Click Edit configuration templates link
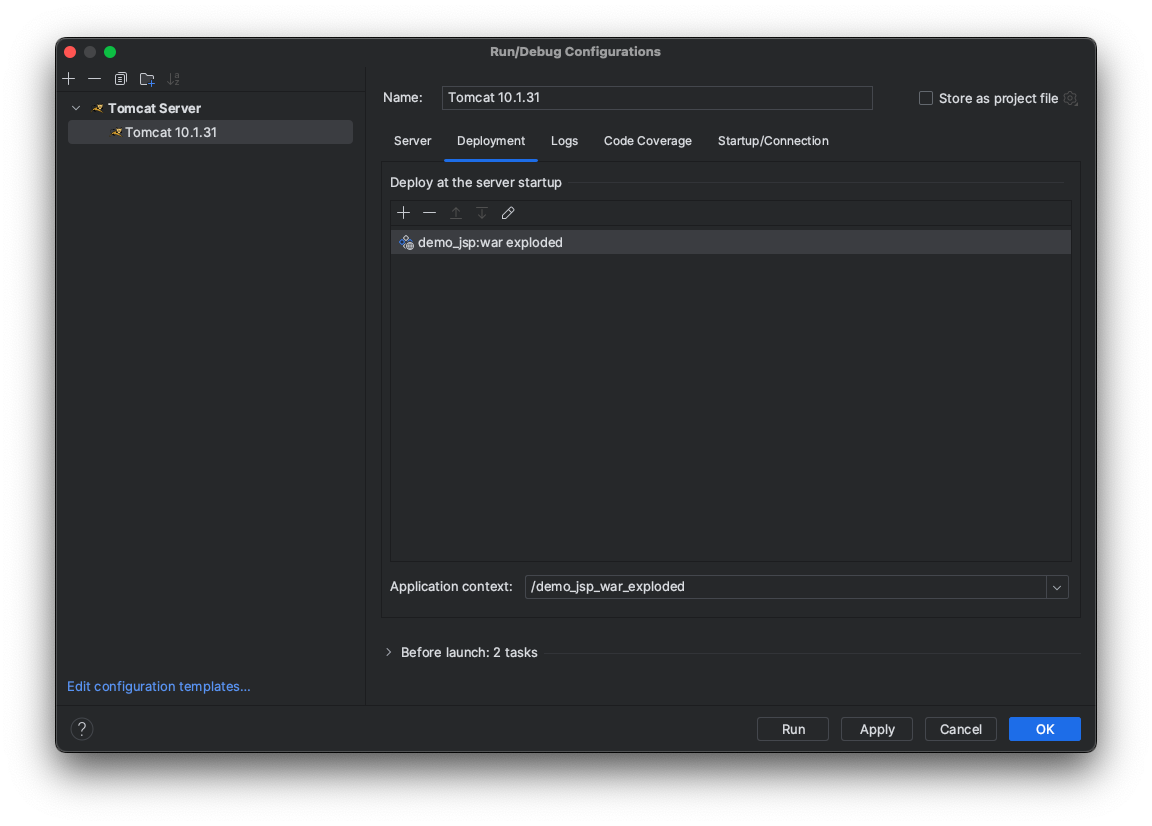Viewport: 1152px width, 826px height. point(158,686)
